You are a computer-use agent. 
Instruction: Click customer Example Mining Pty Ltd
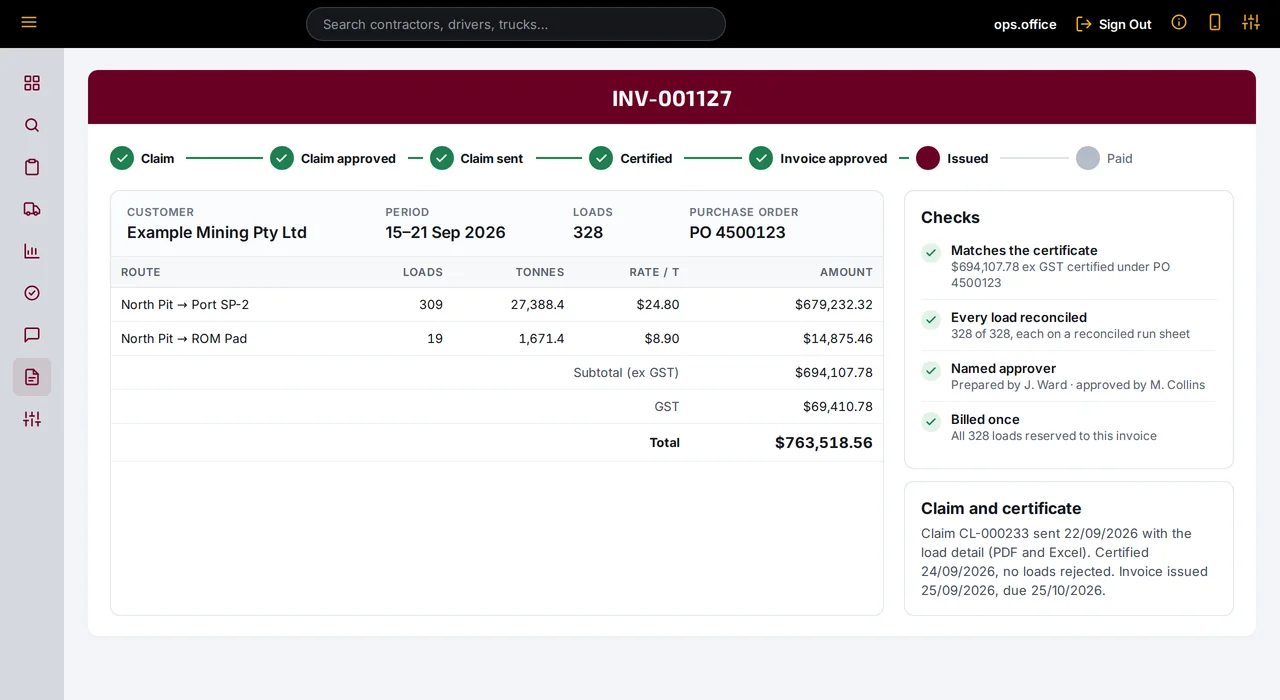217,232
